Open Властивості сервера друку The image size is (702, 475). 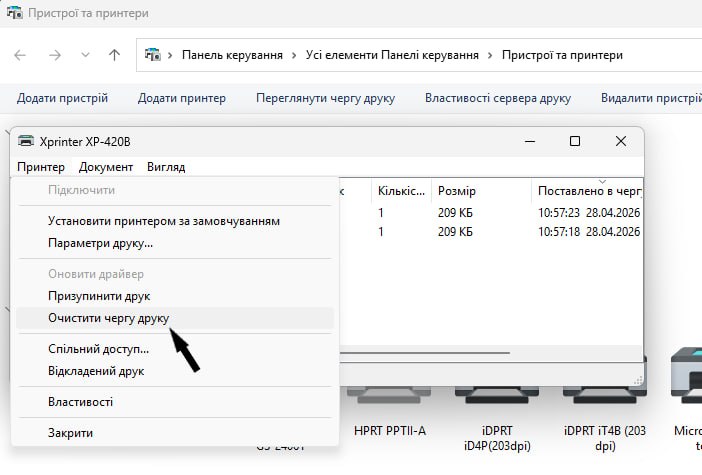coord(498,98)
